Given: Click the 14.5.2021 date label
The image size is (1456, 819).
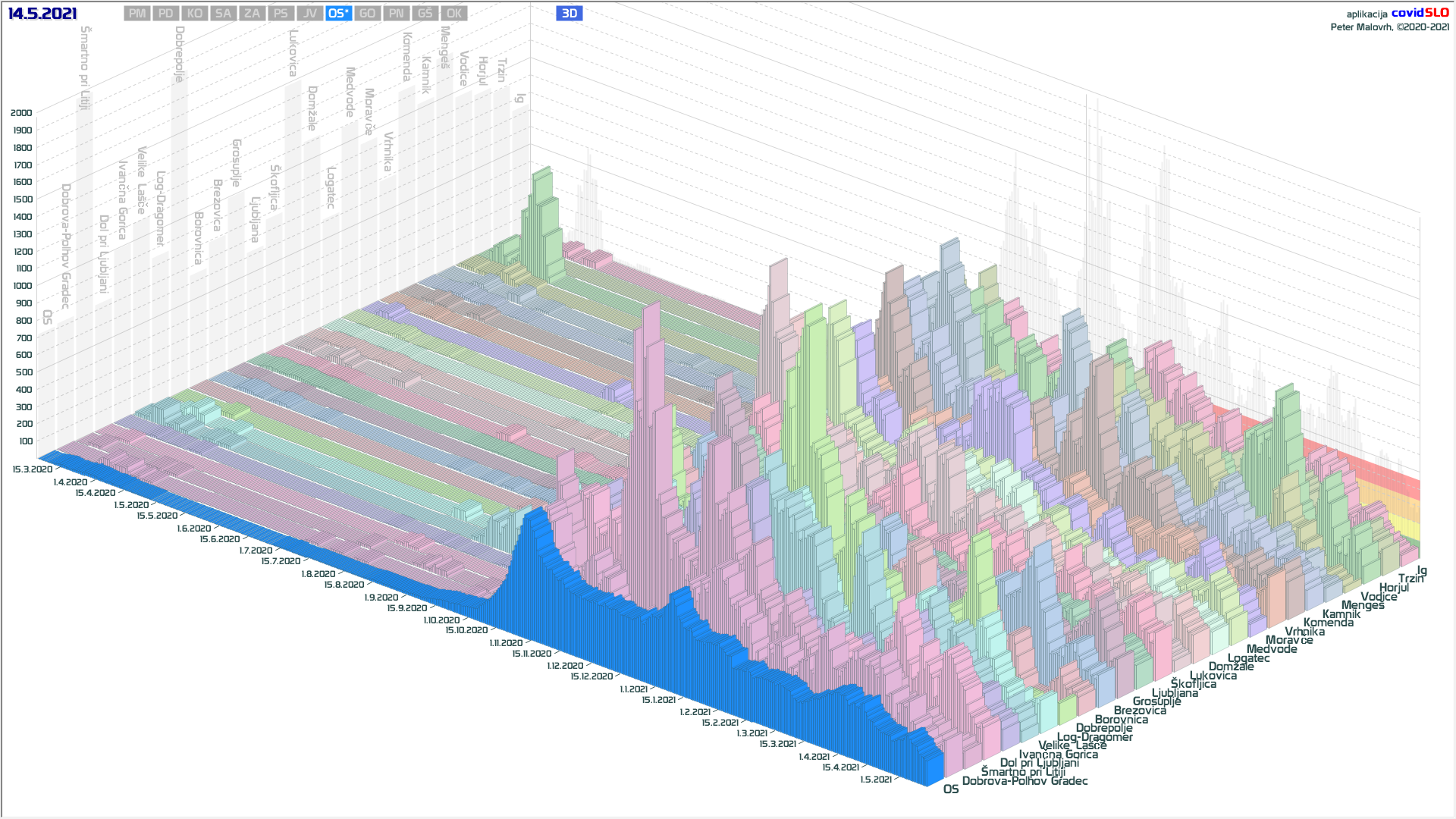Looking at the screenshot, I should point(42,14).
